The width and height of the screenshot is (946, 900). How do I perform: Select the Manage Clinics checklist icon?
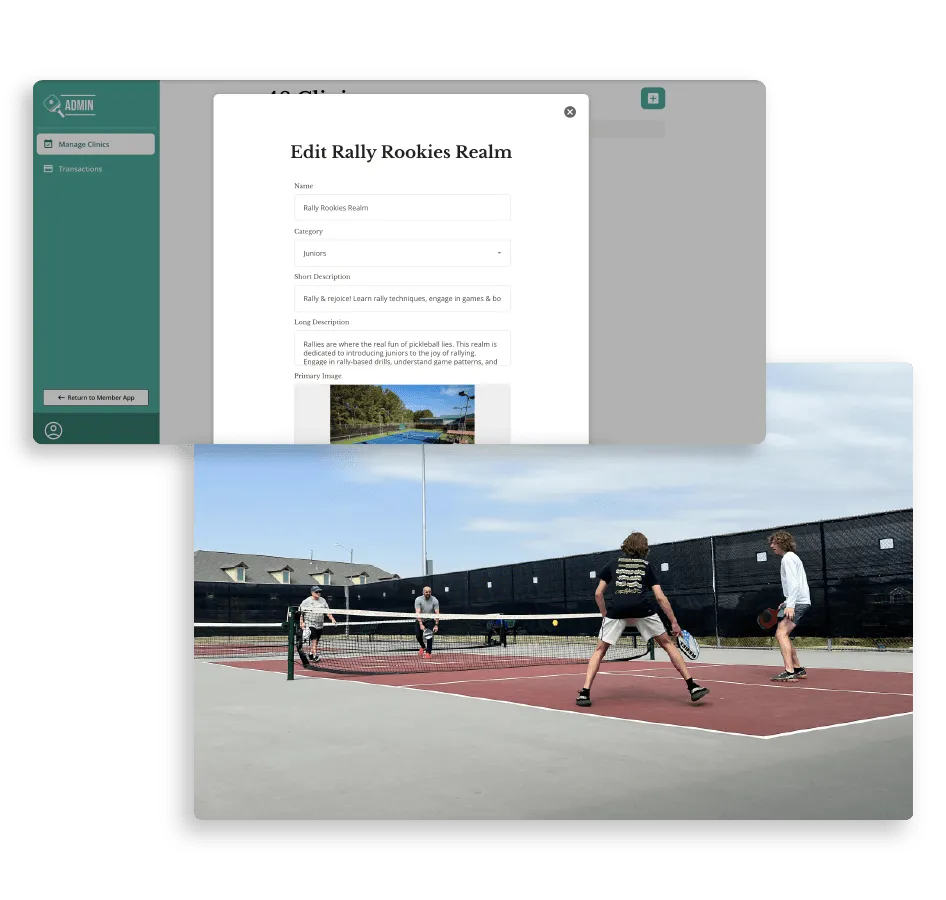[48, 144]
